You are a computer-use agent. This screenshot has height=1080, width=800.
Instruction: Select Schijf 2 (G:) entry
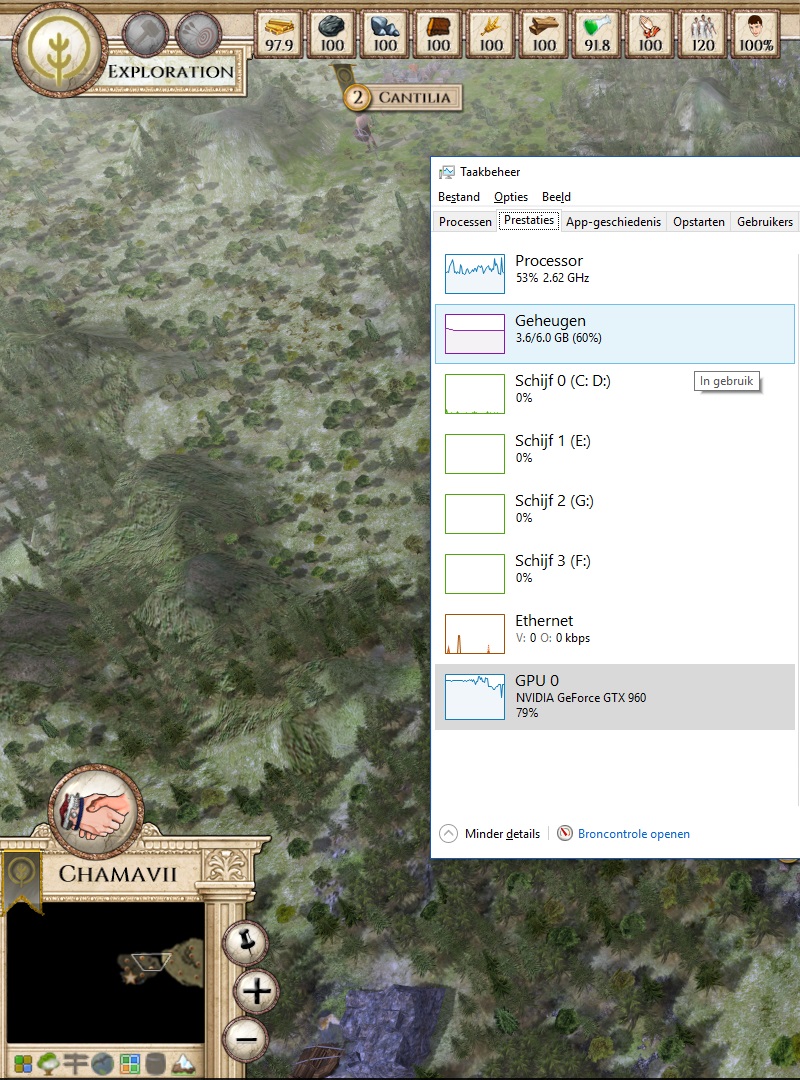pos(615,513)
